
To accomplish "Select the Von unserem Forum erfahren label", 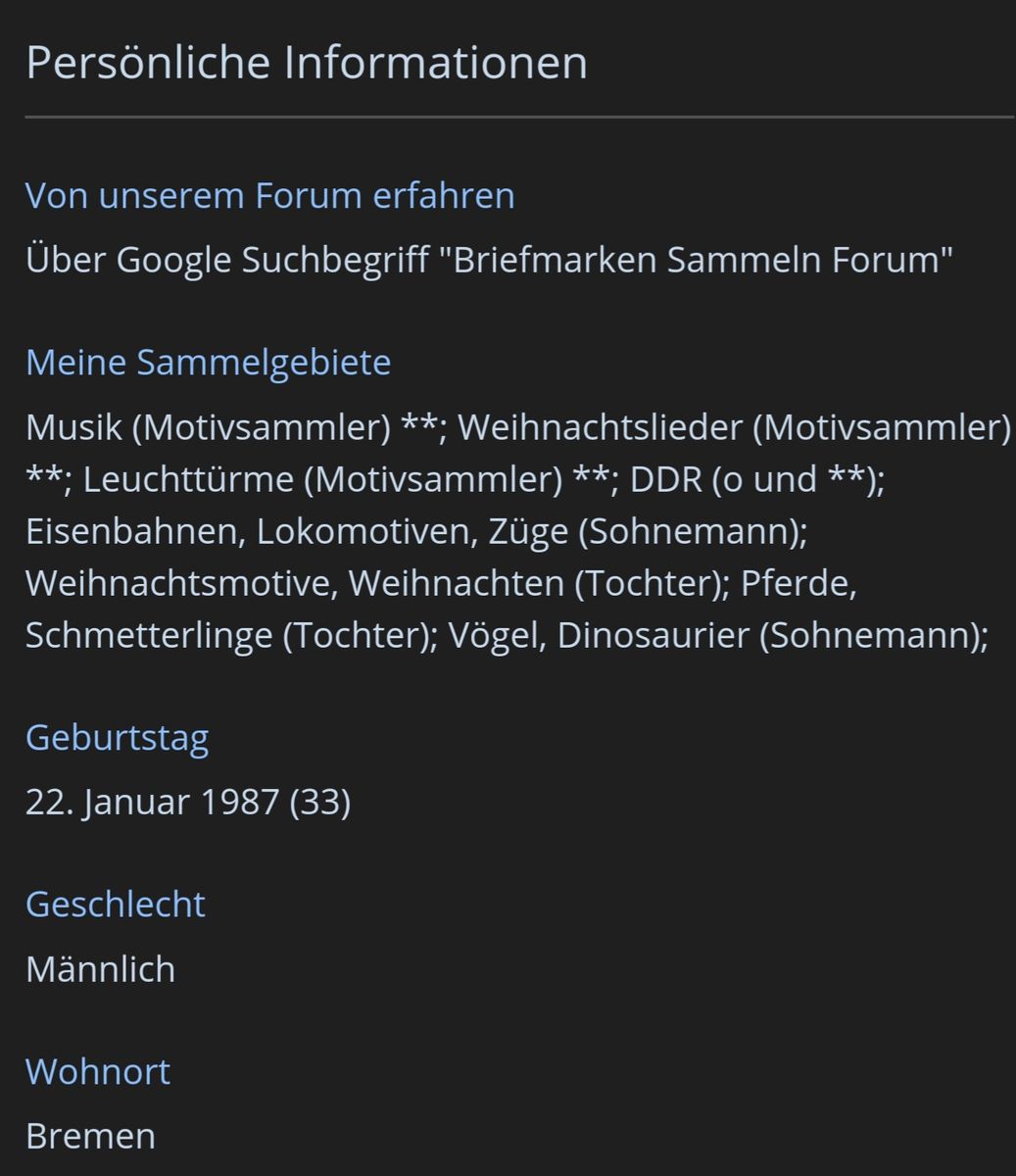I will pos(269,195).
